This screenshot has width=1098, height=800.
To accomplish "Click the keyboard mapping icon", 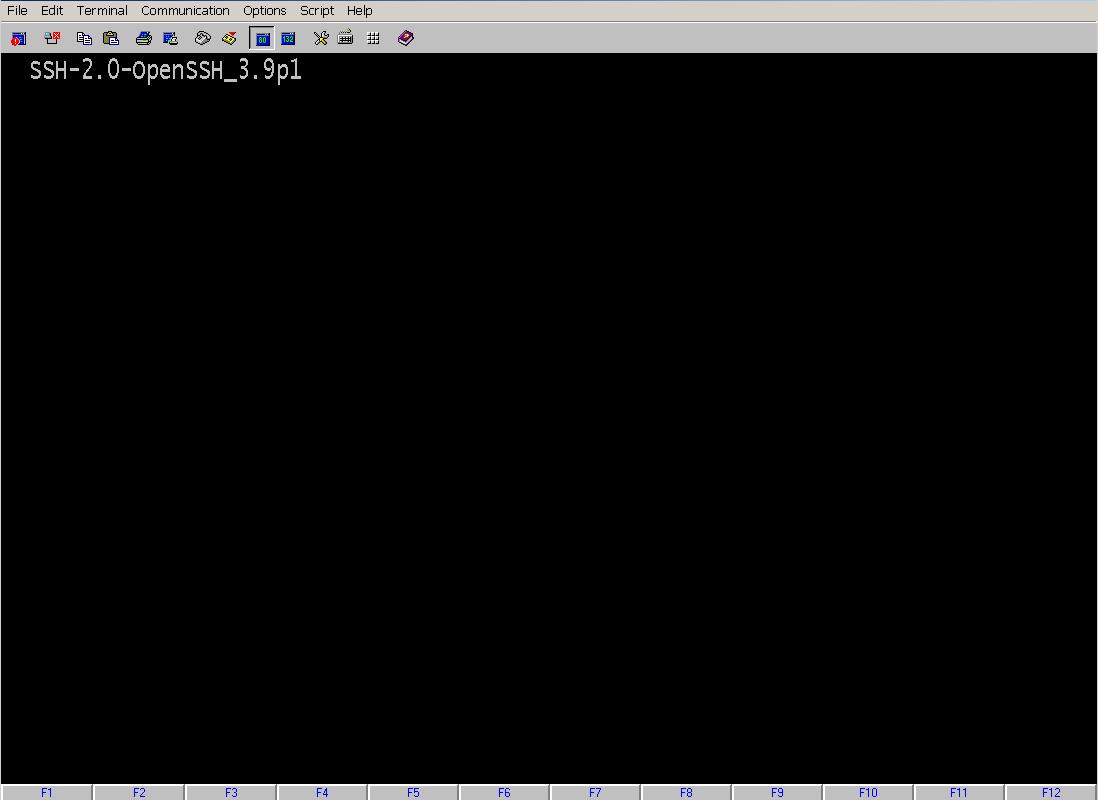I will point(346,39).
